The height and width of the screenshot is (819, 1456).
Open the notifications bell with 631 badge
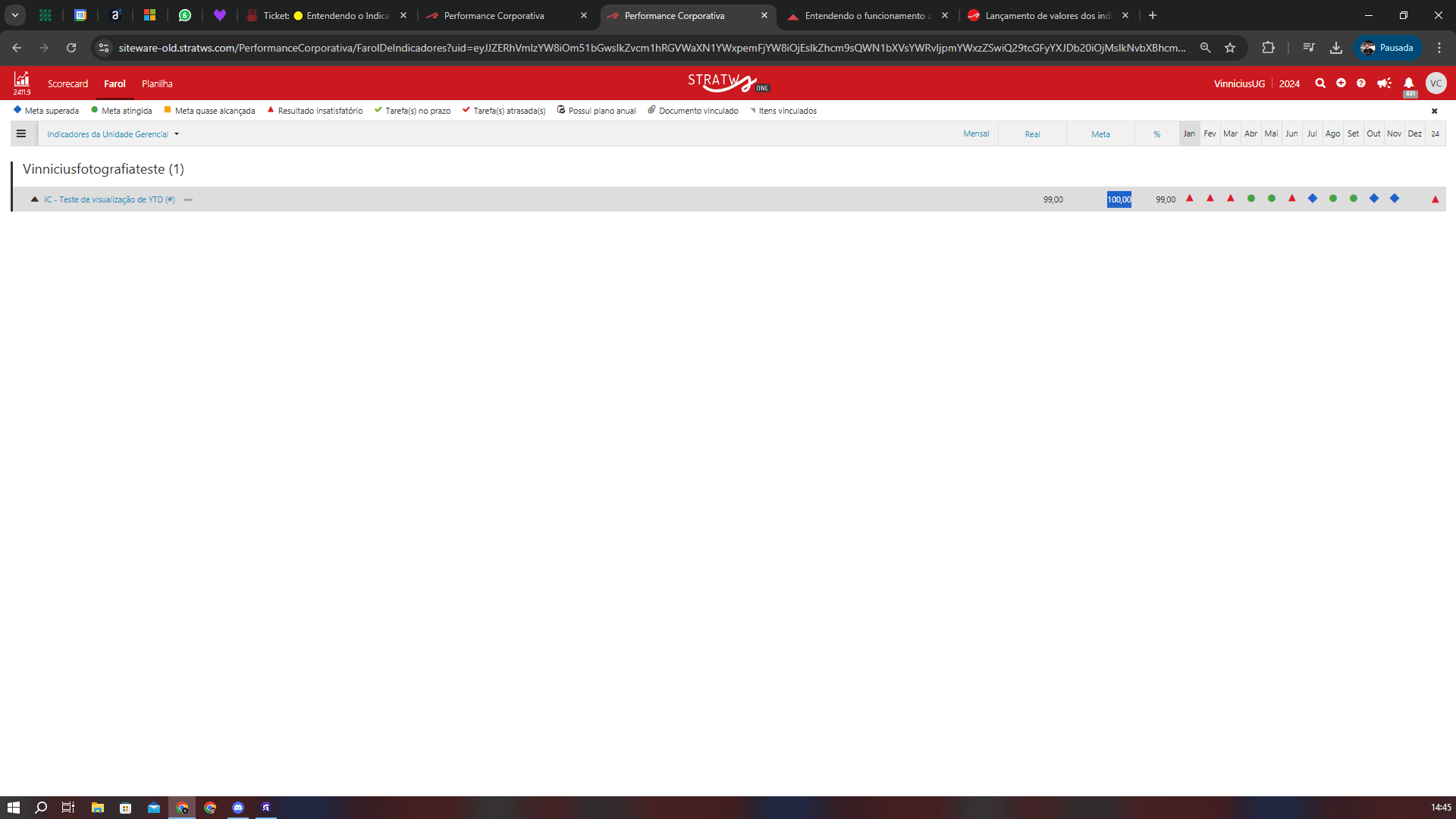pyautogui.click(x=1409, y=85)
